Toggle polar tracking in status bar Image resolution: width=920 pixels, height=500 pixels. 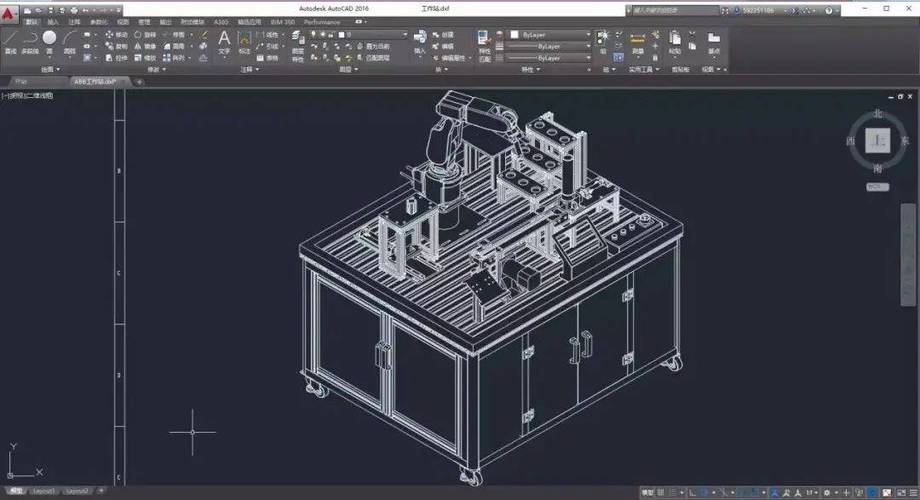705,492
